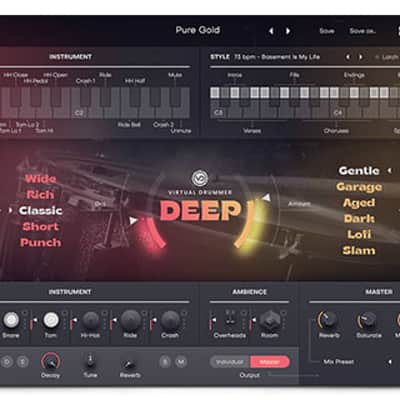The width and height of the screenshot is (400, 400).
Task: Click the Saturate knob in Master
Action: [367, 320]
